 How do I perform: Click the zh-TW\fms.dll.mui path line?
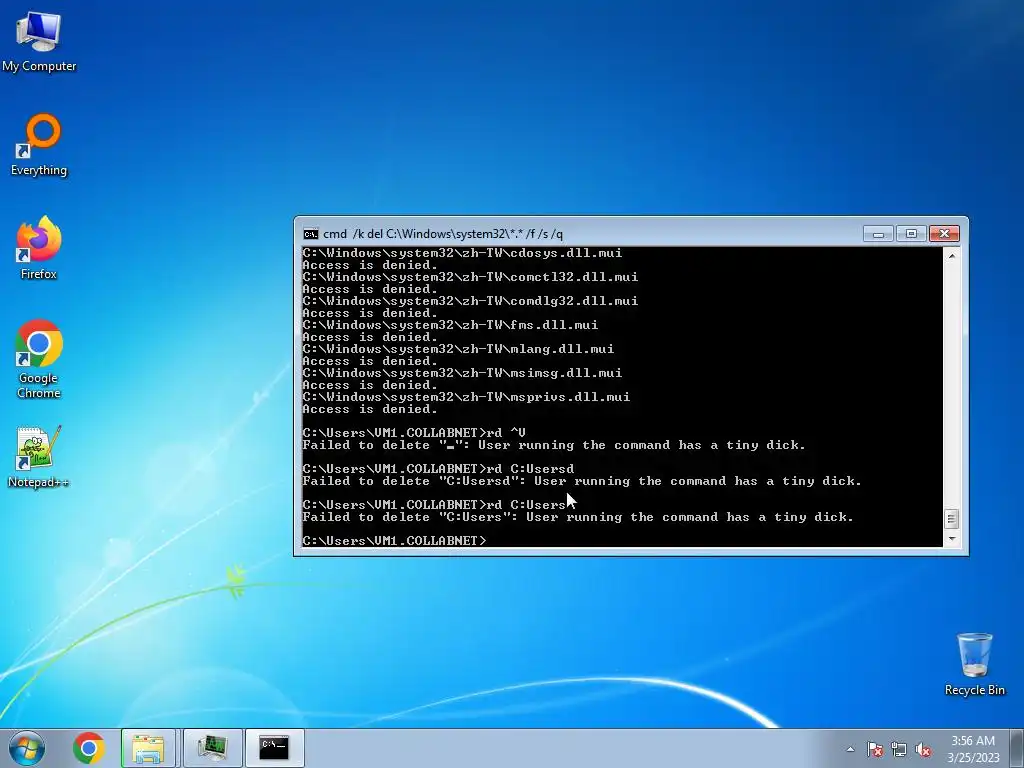450,325
